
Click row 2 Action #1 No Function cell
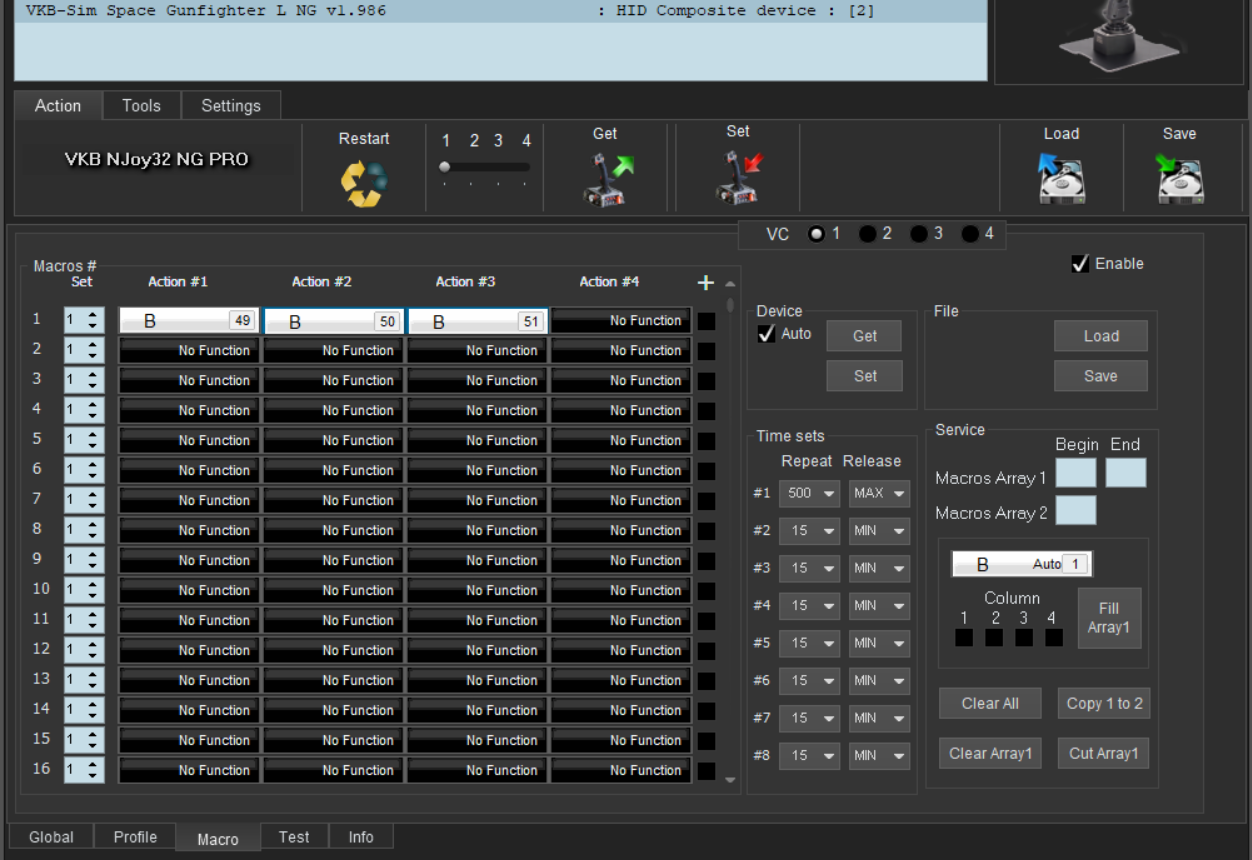(x=189, y=351)
